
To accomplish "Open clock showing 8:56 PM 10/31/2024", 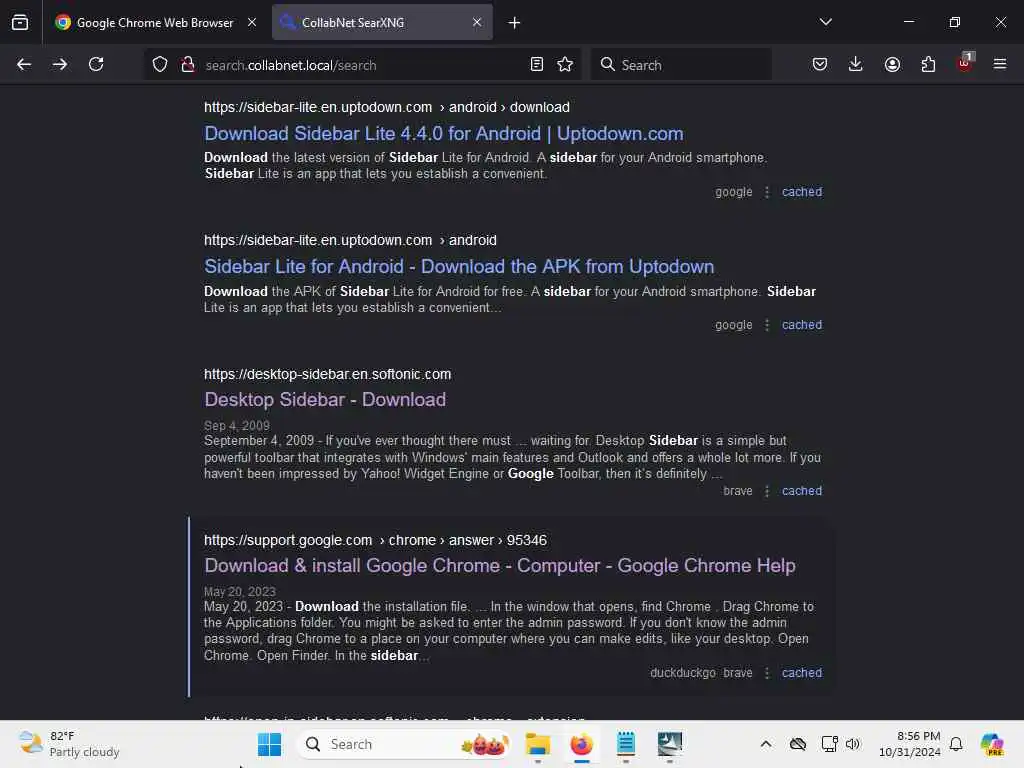I will (x=910, y=744).
